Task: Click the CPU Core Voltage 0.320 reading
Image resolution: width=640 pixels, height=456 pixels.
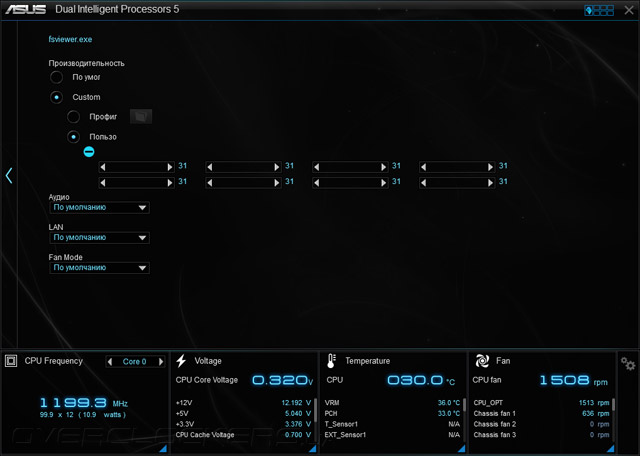Action: point(282,380)
